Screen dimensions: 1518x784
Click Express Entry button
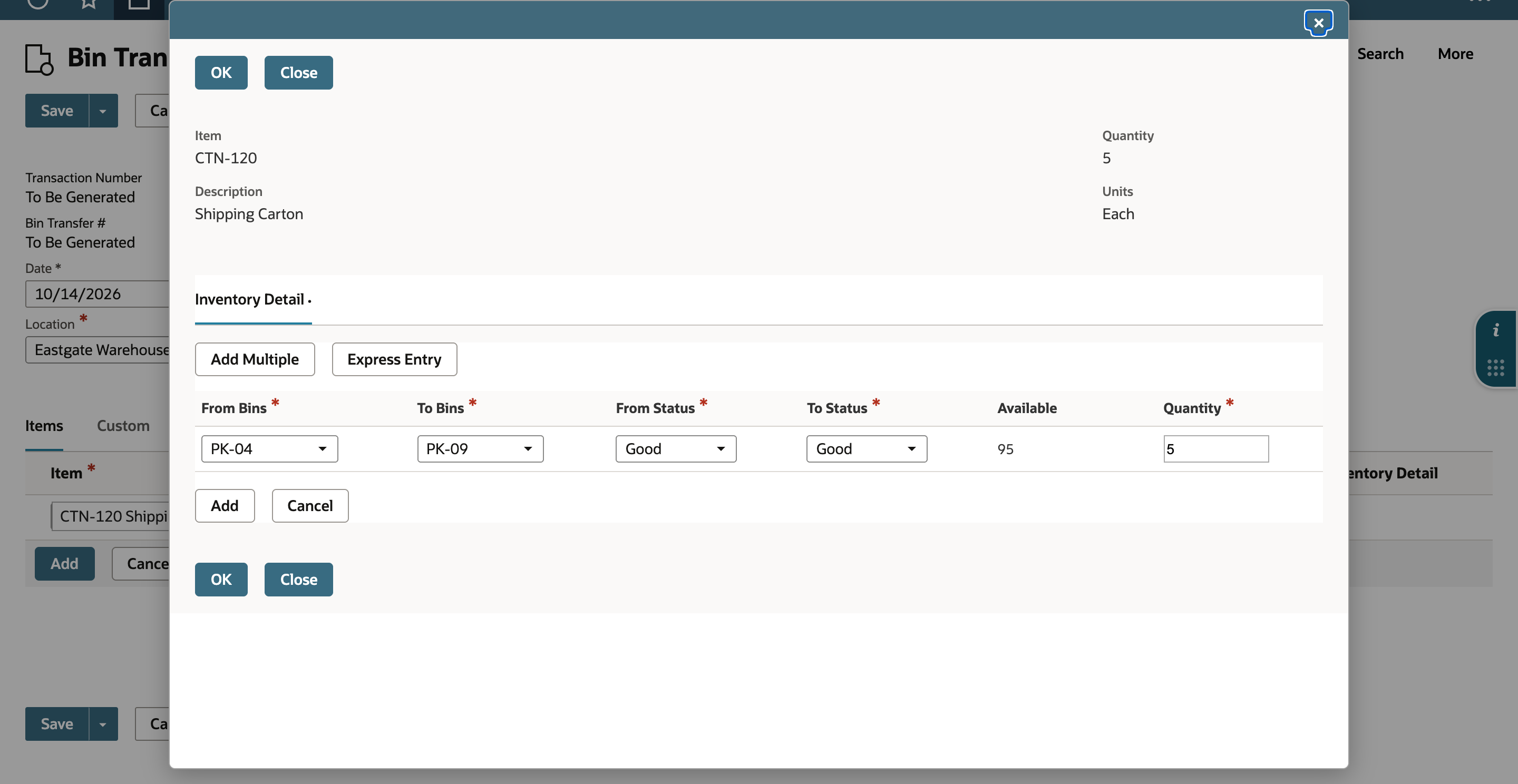click(x=394, y=359)
